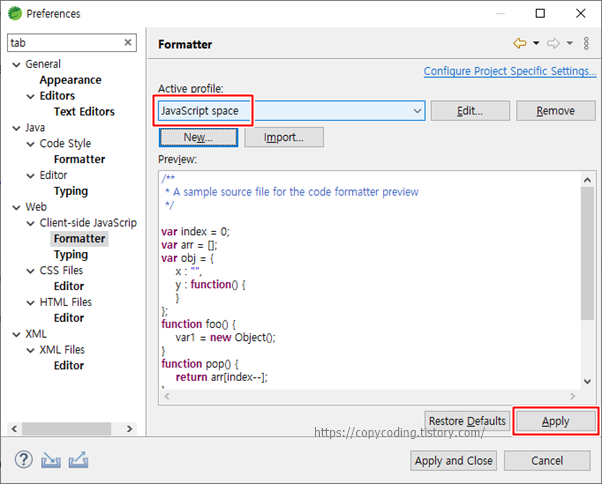Select Text Editors in the tree
Screen dimensions: 602x484
point(84,111)
